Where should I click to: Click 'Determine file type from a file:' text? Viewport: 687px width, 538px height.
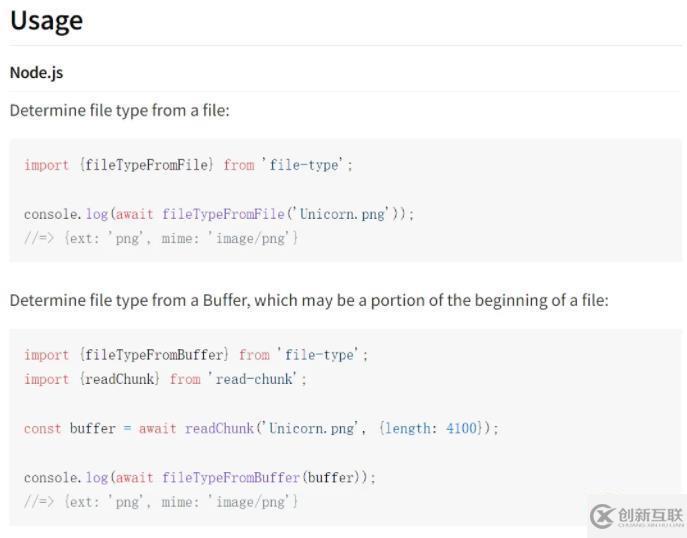click(x=119, y=110)
